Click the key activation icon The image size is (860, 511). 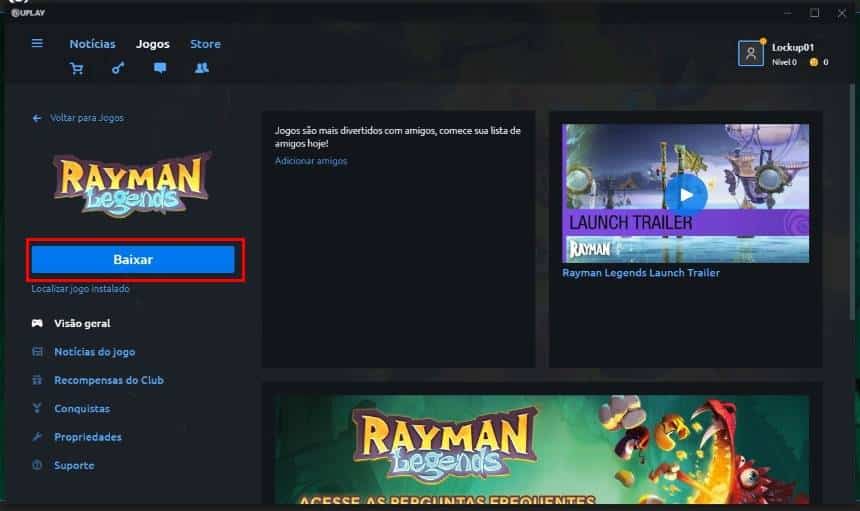pos(118,68)
